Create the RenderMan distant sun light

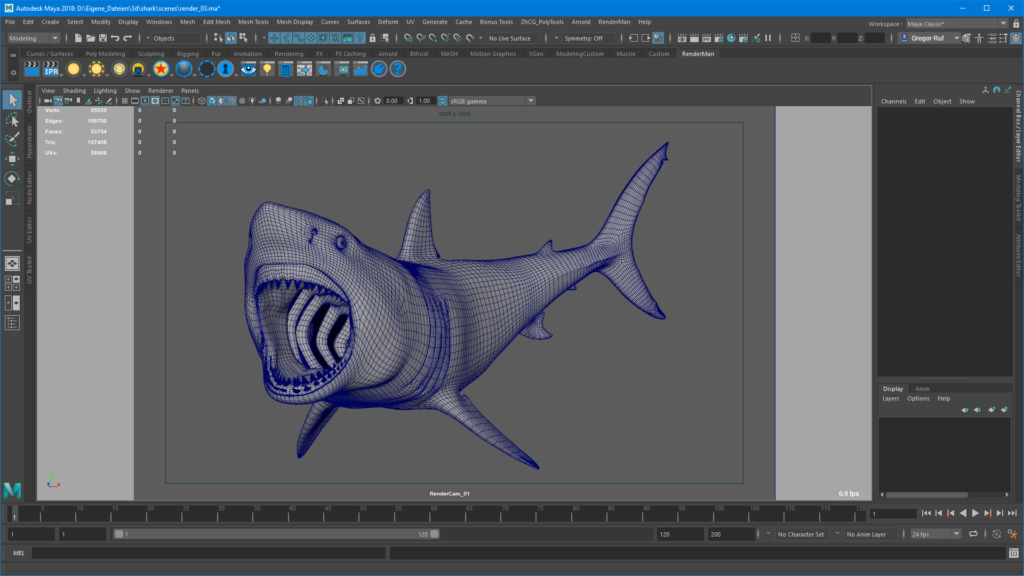tap(96, 69)
